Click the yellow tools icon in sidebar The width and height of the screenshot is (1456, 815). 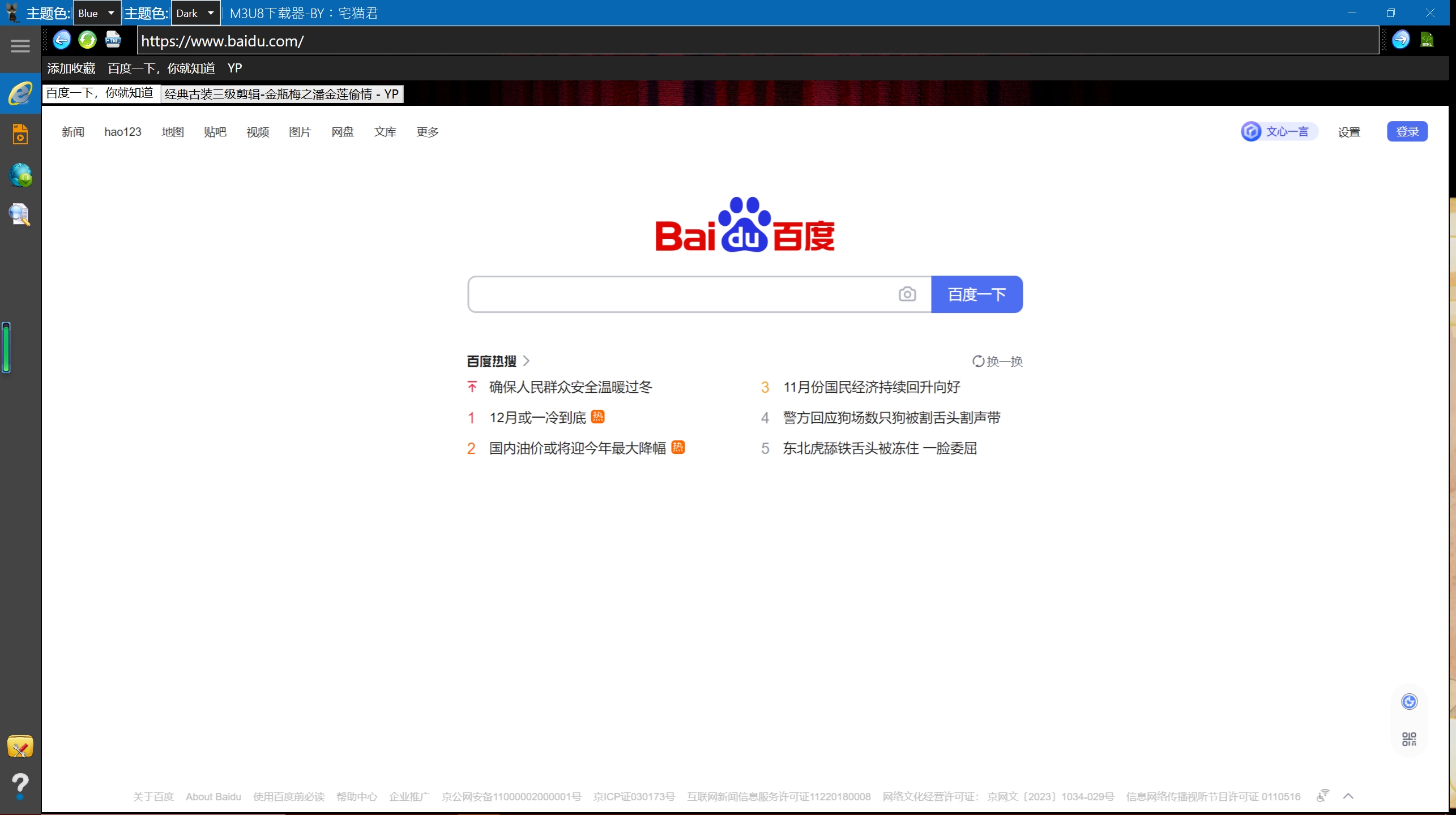20,747
